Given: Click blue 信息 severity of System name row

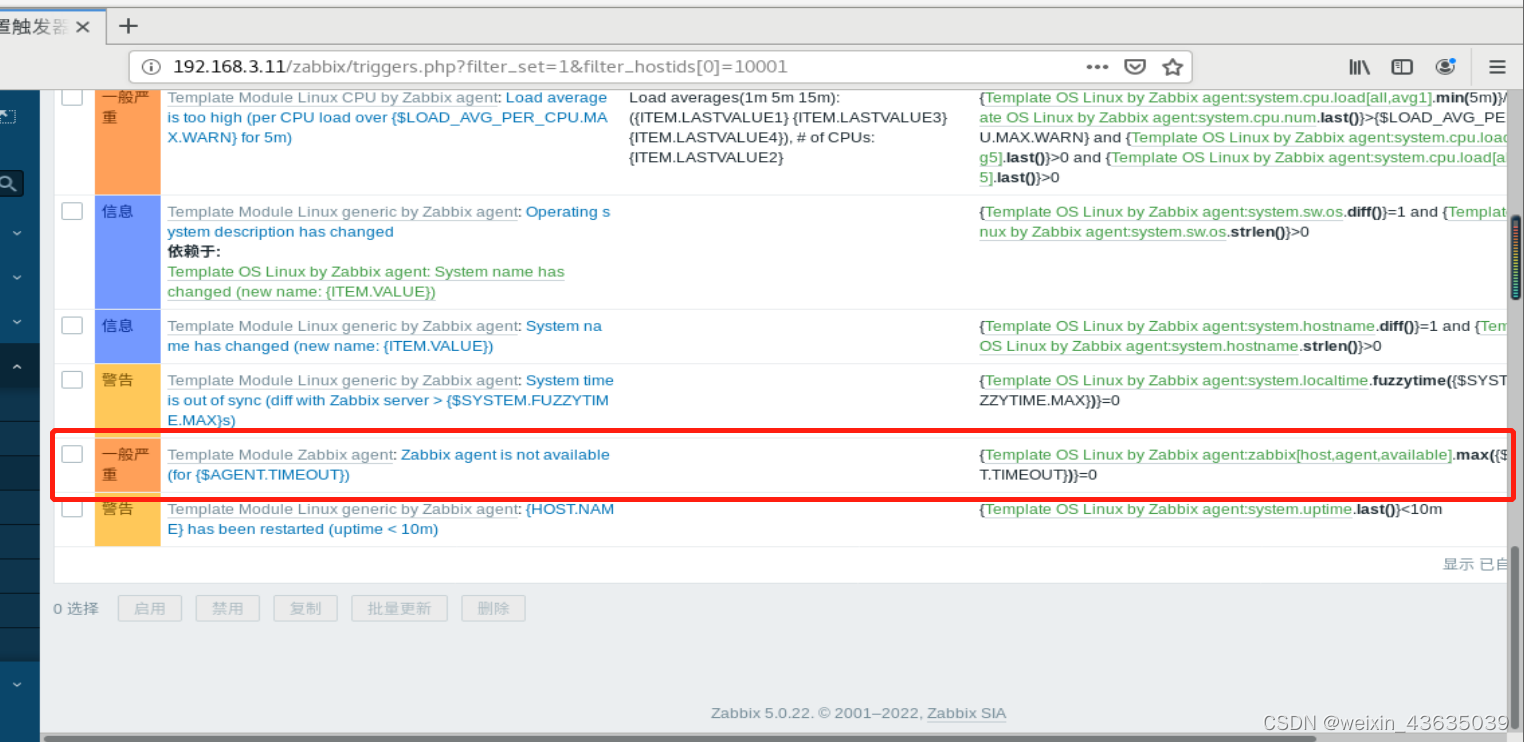Looking at the screenshot, I should pyautogui.click(x=127, y=336).
